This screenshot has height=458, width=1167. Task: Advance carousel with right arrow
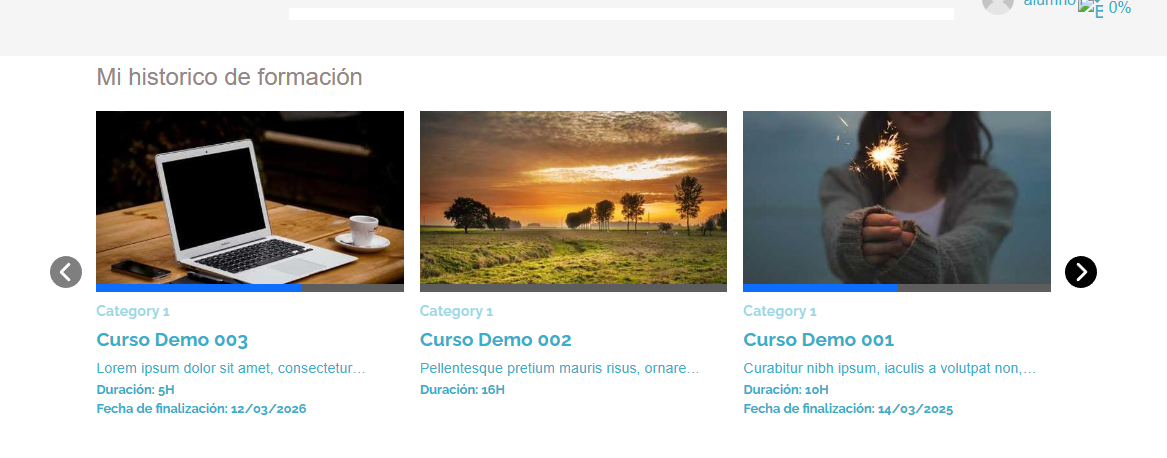[1081, 272]
